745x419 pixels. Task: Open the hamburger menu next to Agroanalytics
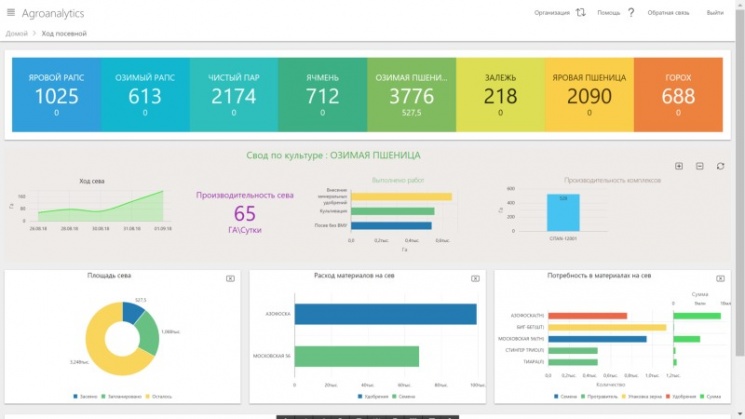(10, 12)
